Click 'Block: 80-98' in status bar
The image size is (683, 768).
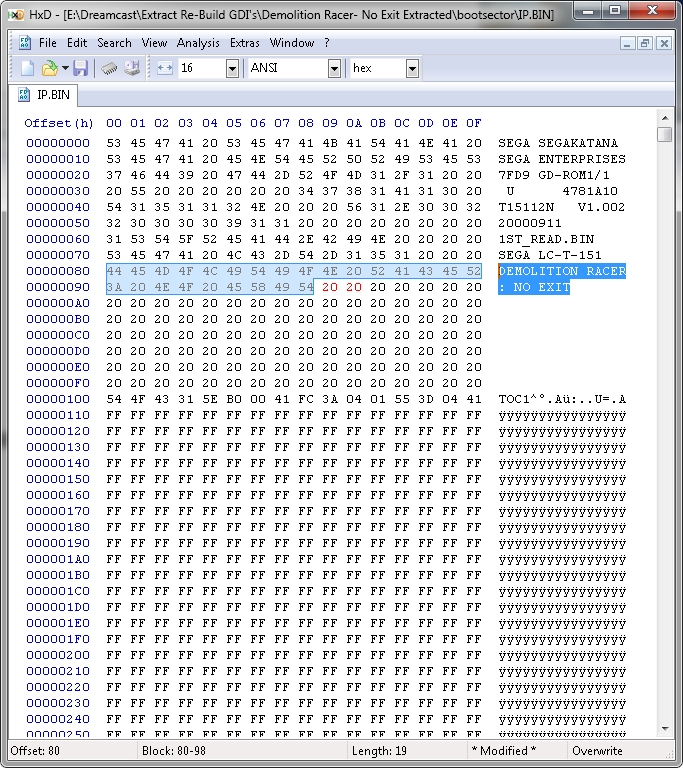[x=173, y=751]
